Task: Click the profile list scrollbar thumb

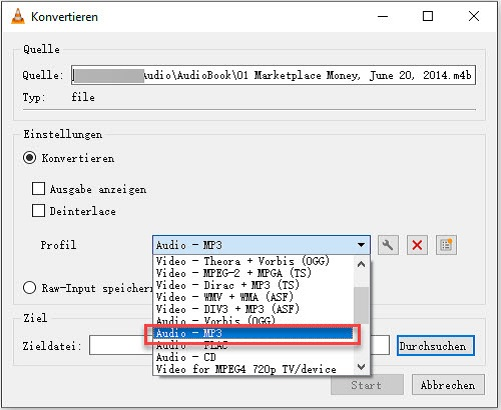Action: (x=361, y=305)
